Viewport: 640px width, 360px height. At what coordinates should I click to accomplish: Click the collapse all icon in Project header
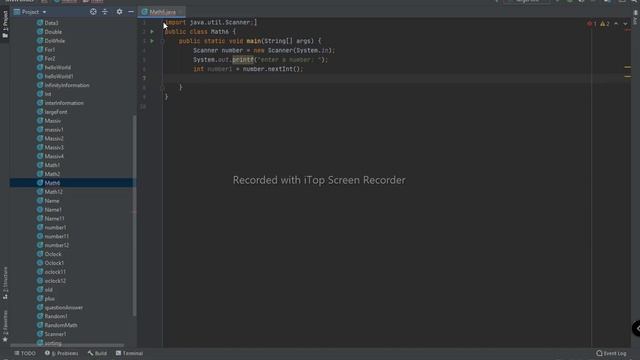coord(105,12)
